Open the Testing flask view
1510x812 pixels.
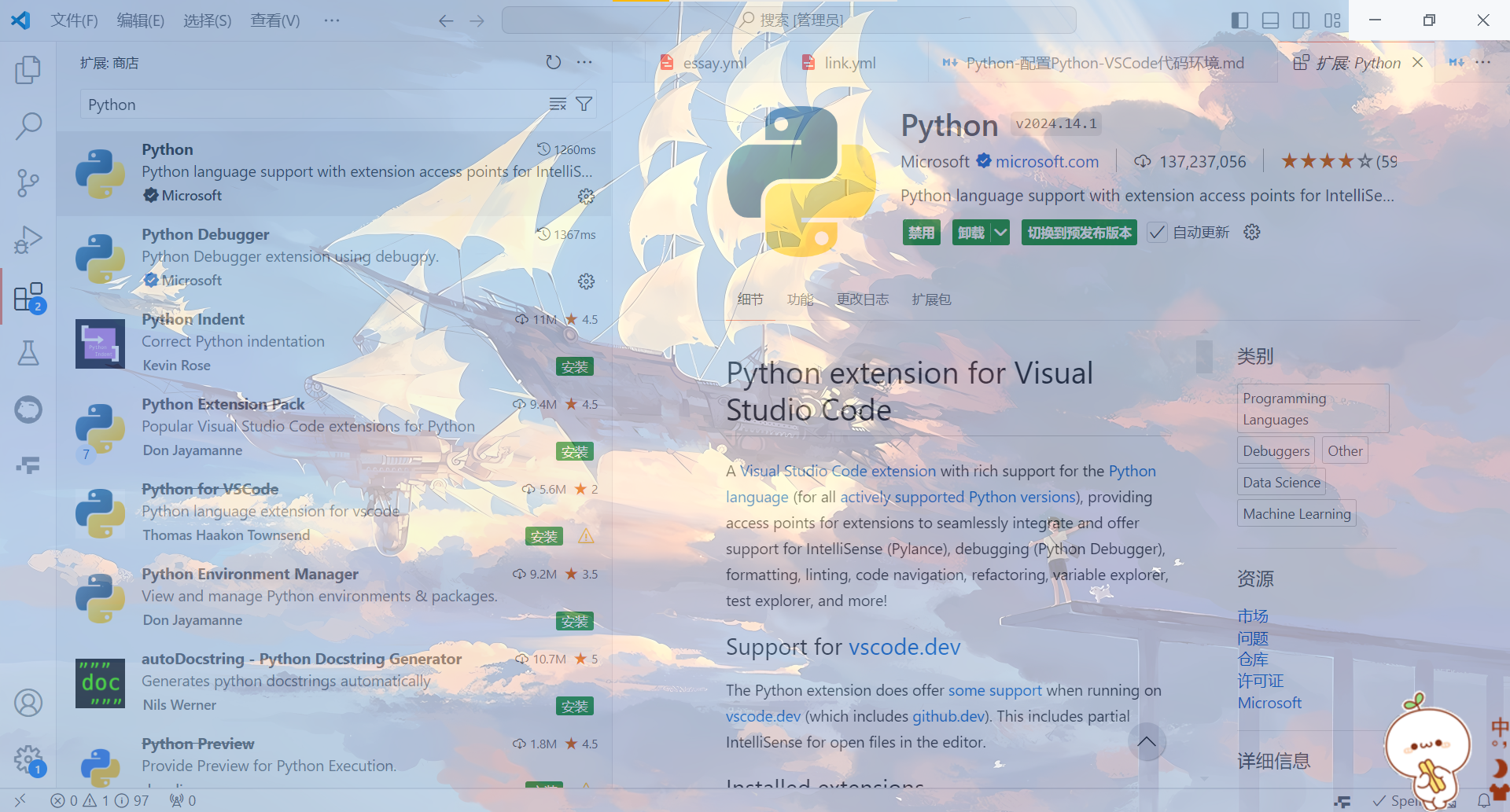coord(28,353)
